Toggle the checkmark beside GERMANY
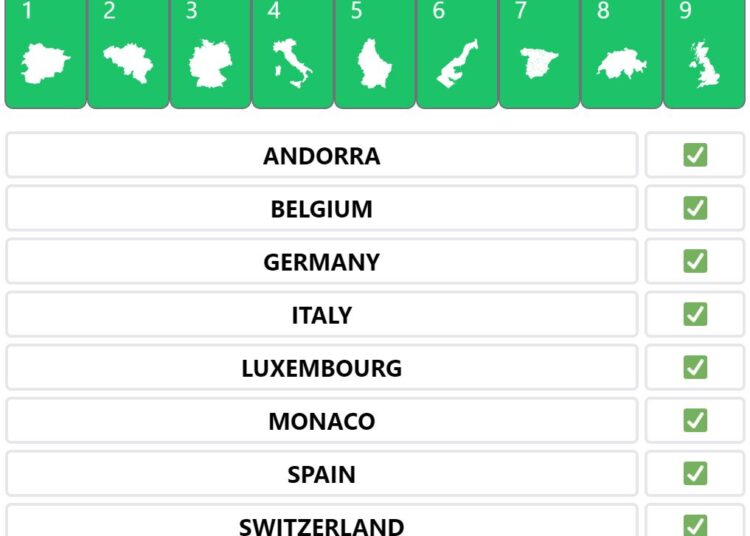Screen dimensions: 750x536 695,261
